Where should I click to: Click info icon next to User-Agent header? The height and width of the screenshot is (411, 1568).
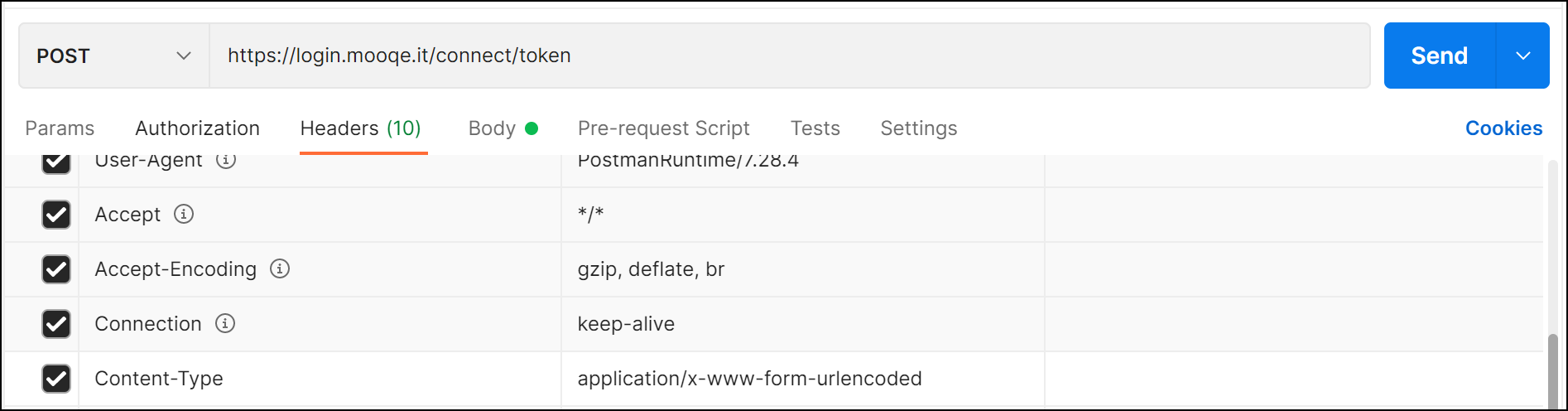[226, 160]
